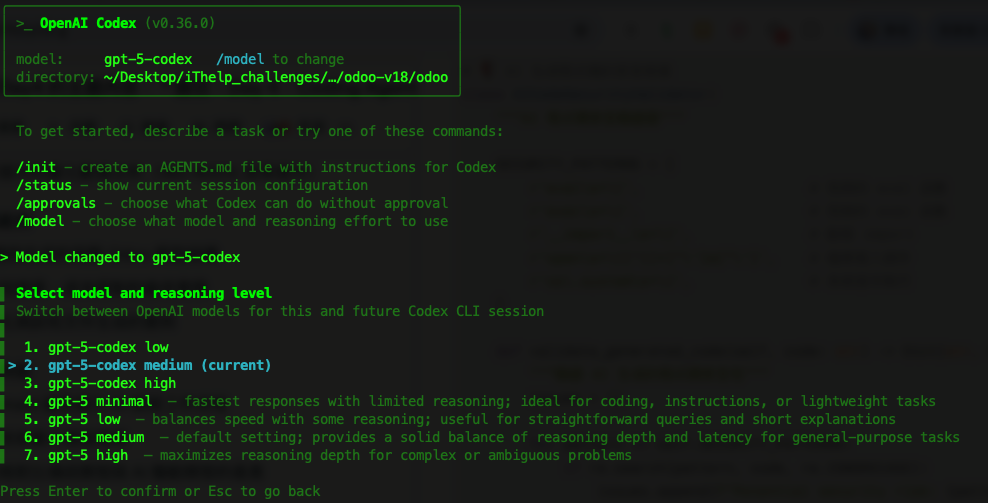Choose gpt-5-codex medium (current) entry

tap(147, 366)
